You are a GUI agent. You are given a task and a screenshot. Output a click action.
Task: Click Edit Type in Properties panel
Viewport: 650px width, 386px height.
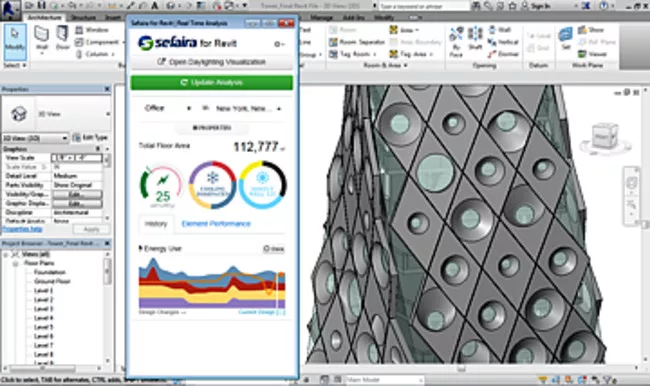pos(90,138)
